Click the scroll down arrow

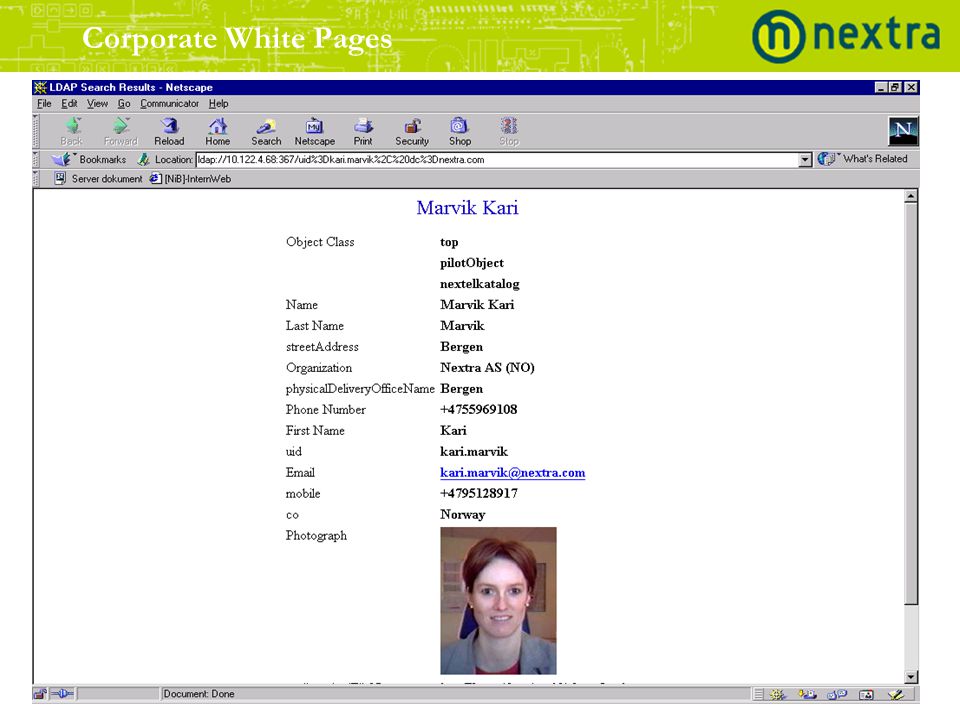[x=911, y=677]
